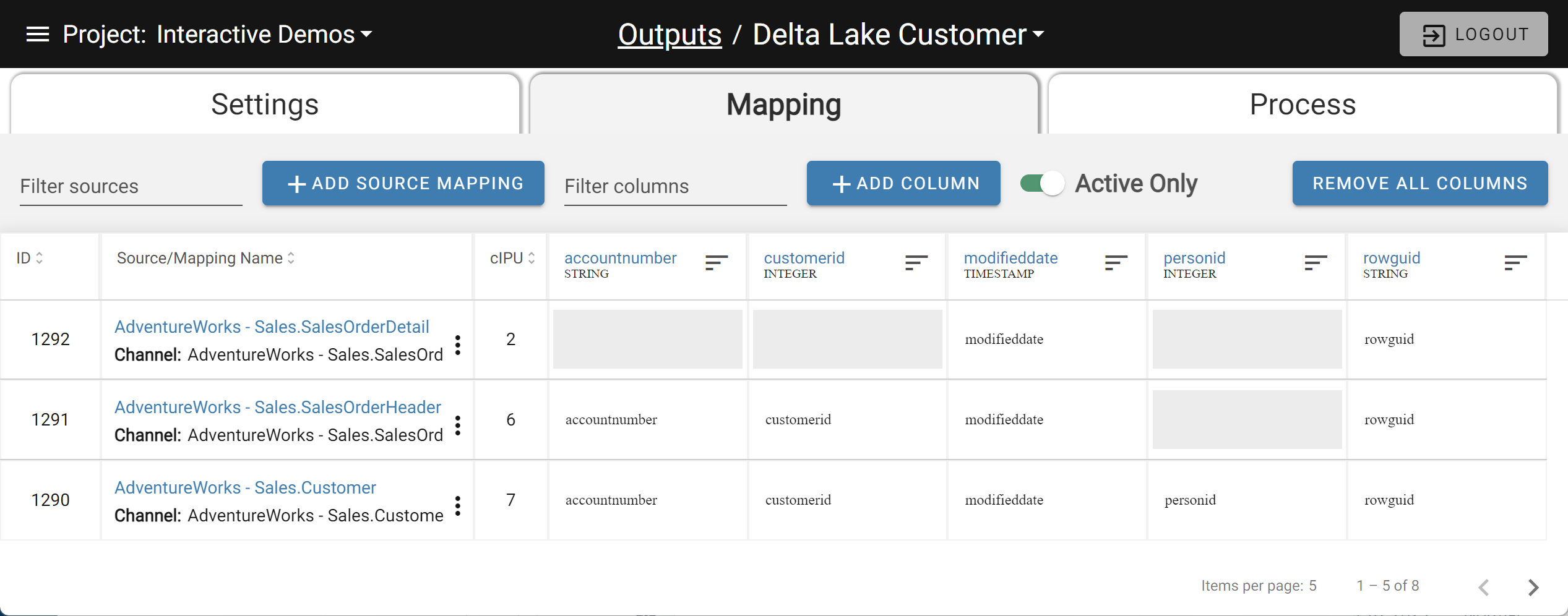Select rowguid mapping in row 1291

point(1389,420)
